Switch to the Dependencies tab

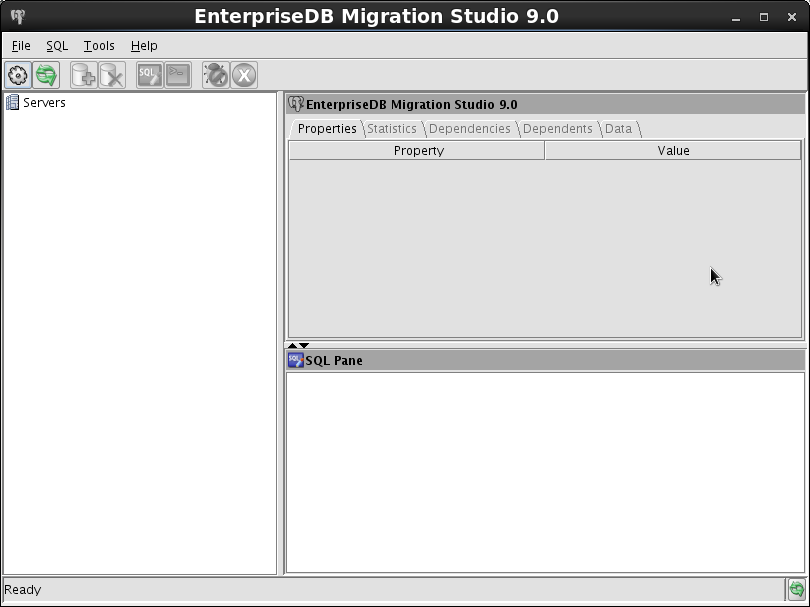[x=470, y=129]
